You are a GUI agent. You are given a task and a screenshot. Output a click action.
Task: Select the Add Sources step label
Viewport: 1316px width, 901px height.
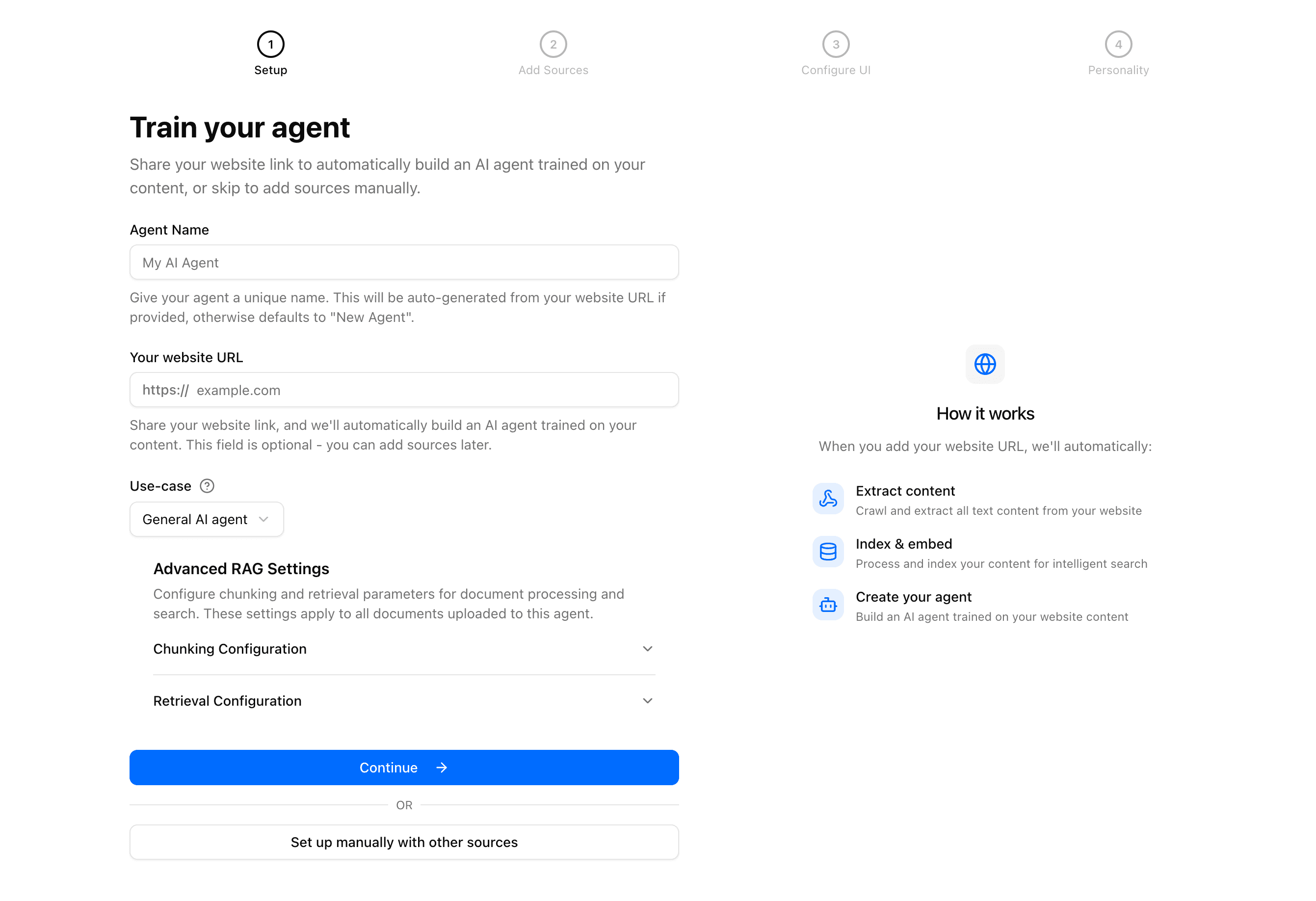click(553, 70)
